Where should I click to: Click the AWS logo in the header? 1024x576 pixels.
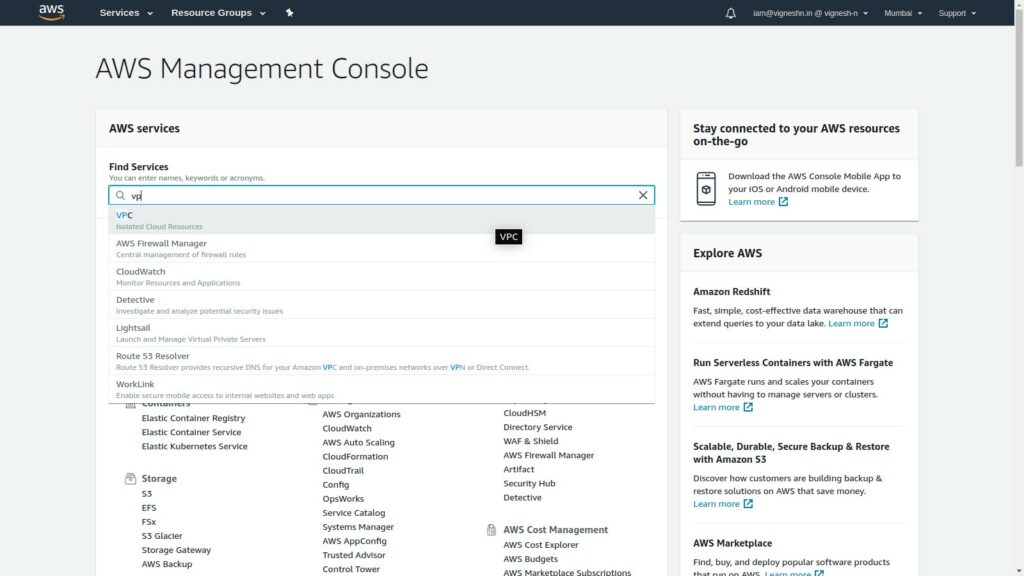pos(51,12)
